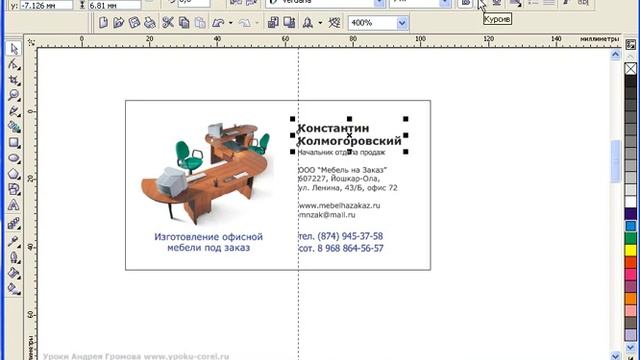This screenshot has height=360, width=640.
Task: Select the Rectangle tool
Action: pyautogui.click(x=13, y=142)
